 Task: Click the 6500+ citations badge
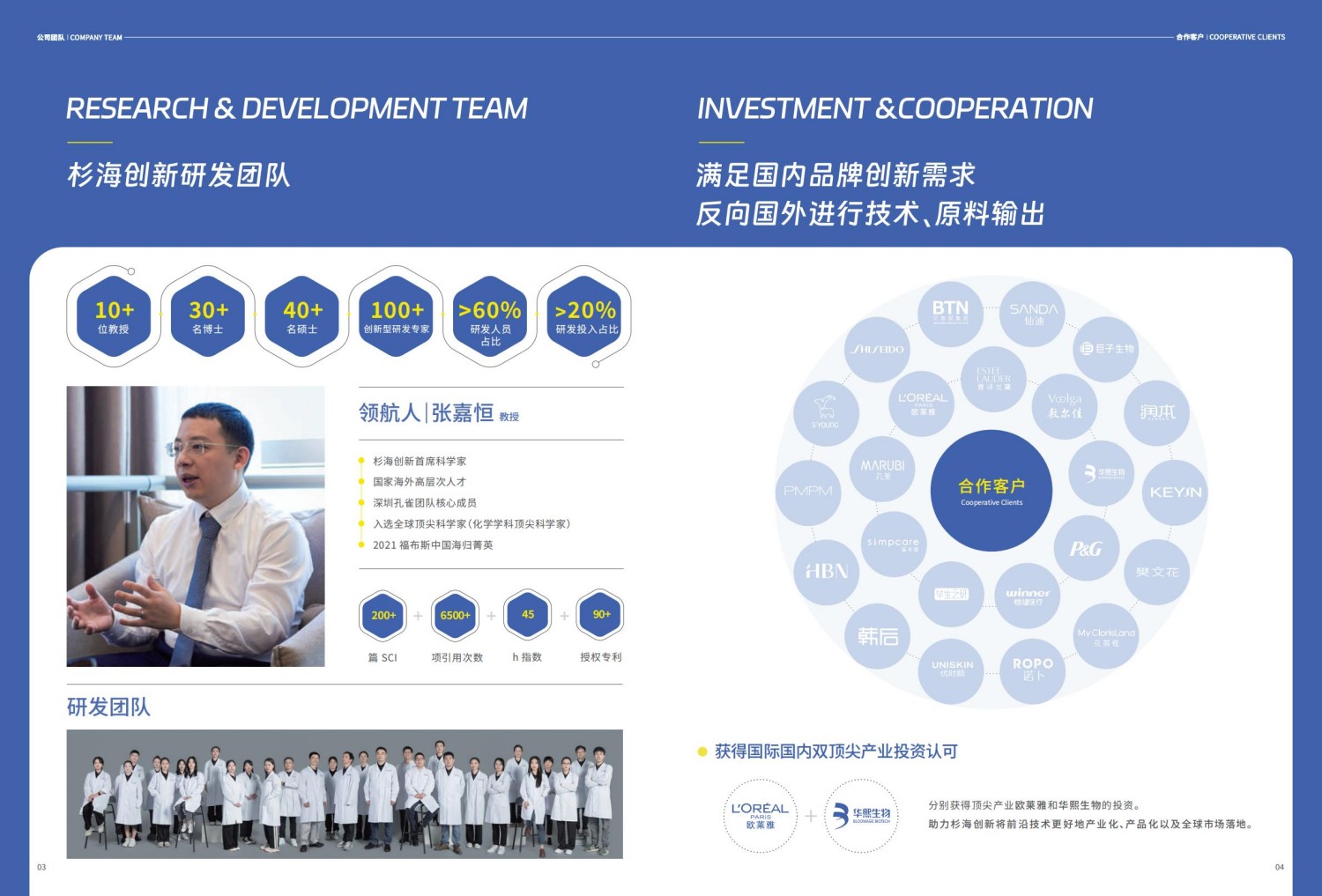pos(456,615)
